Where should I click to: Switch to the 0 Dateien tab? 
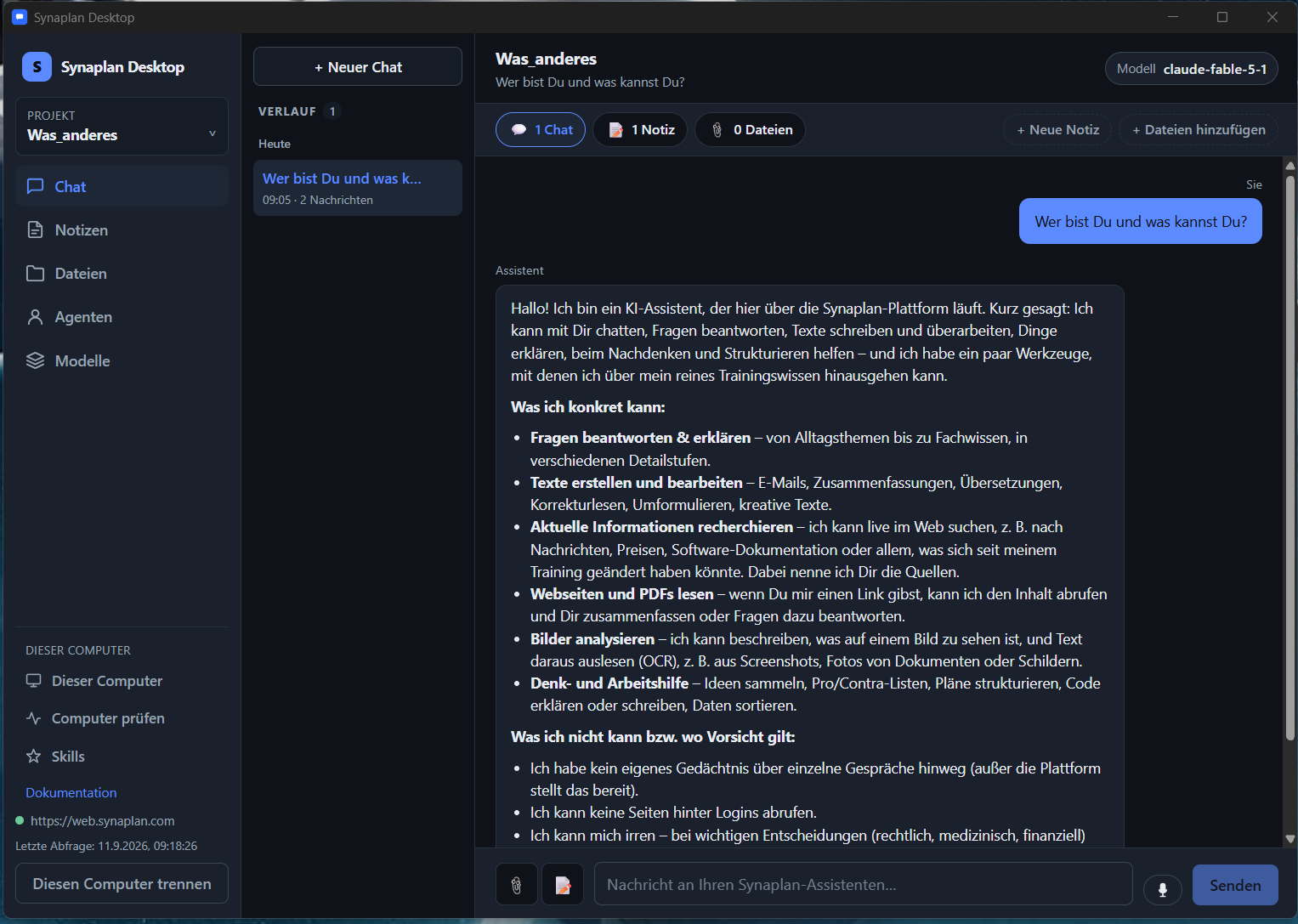[x=751, y=130]
